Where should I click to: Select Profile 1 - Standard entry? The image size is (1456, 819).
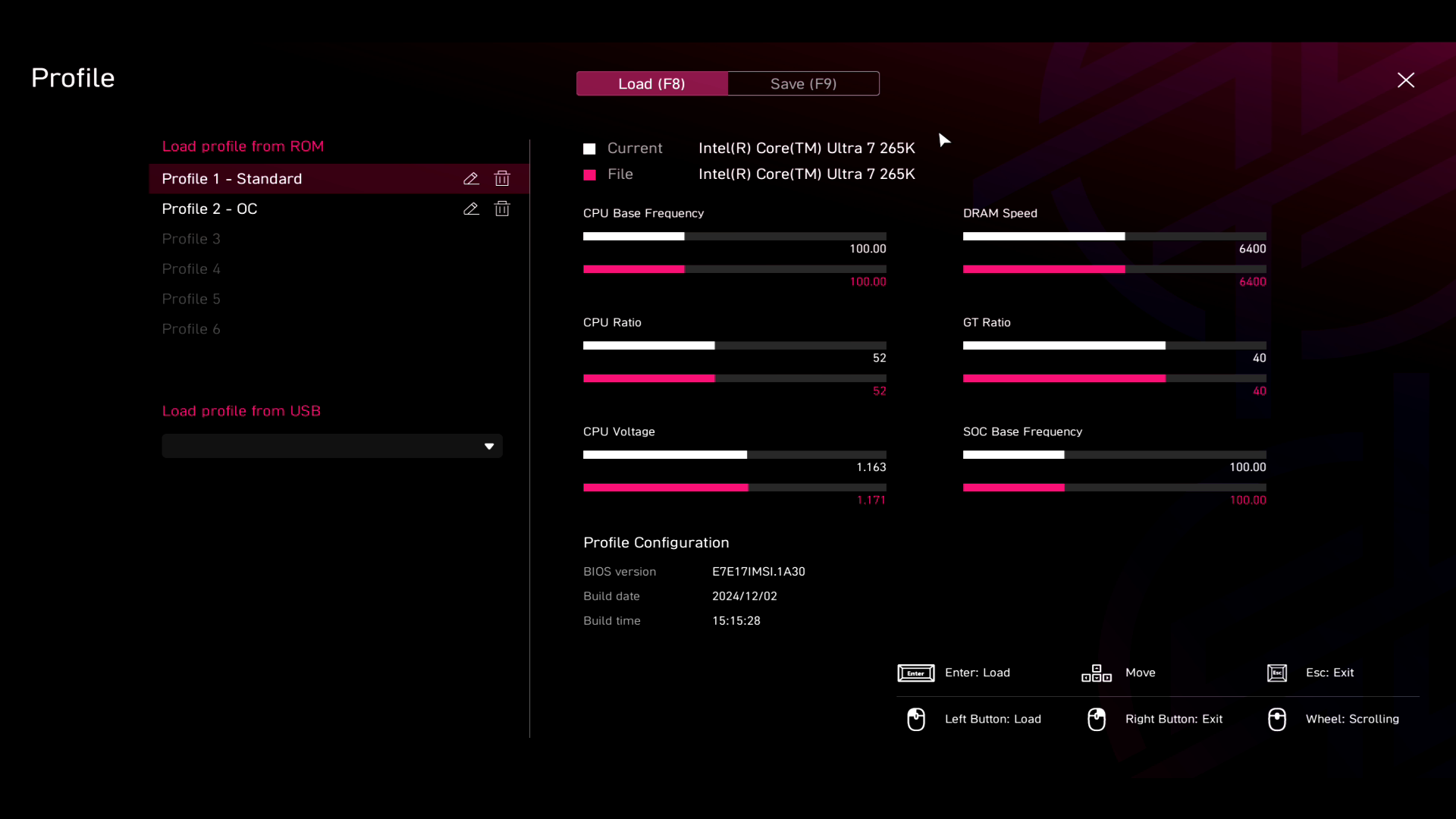point(231,179)
